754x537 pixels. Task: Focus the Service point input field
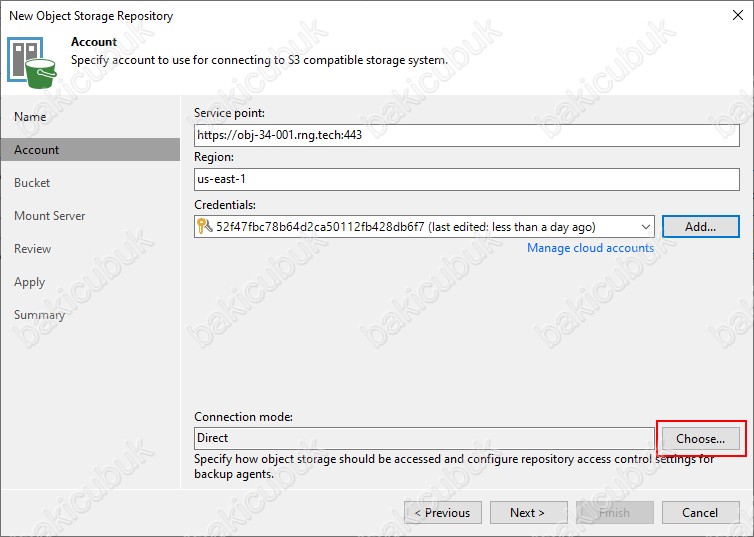tap(467, 135)
